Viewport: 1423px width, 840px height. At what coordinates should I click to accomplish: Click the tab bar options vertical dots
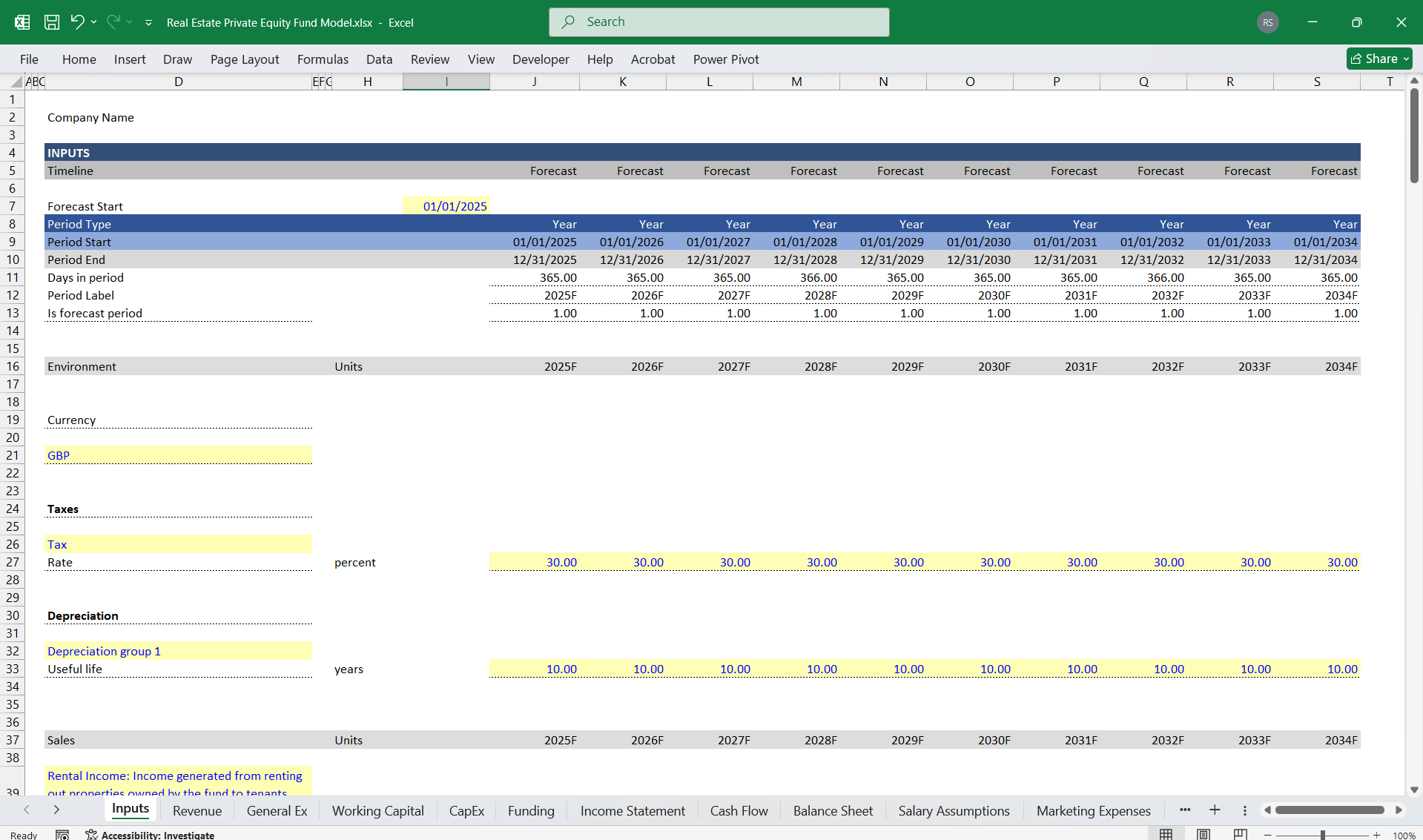[x=1245, y=810]
